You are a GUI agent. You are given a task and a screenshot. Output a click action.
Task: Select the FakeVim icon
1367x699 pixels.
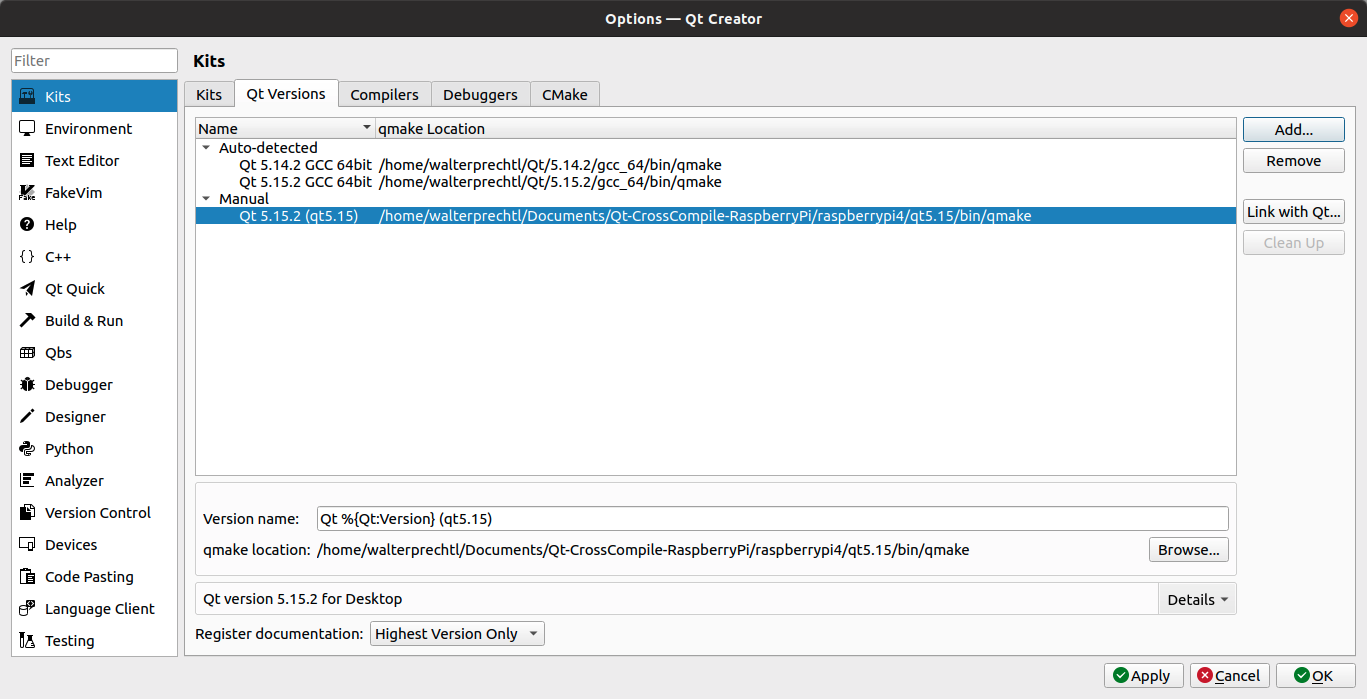[x=28, y=193]
